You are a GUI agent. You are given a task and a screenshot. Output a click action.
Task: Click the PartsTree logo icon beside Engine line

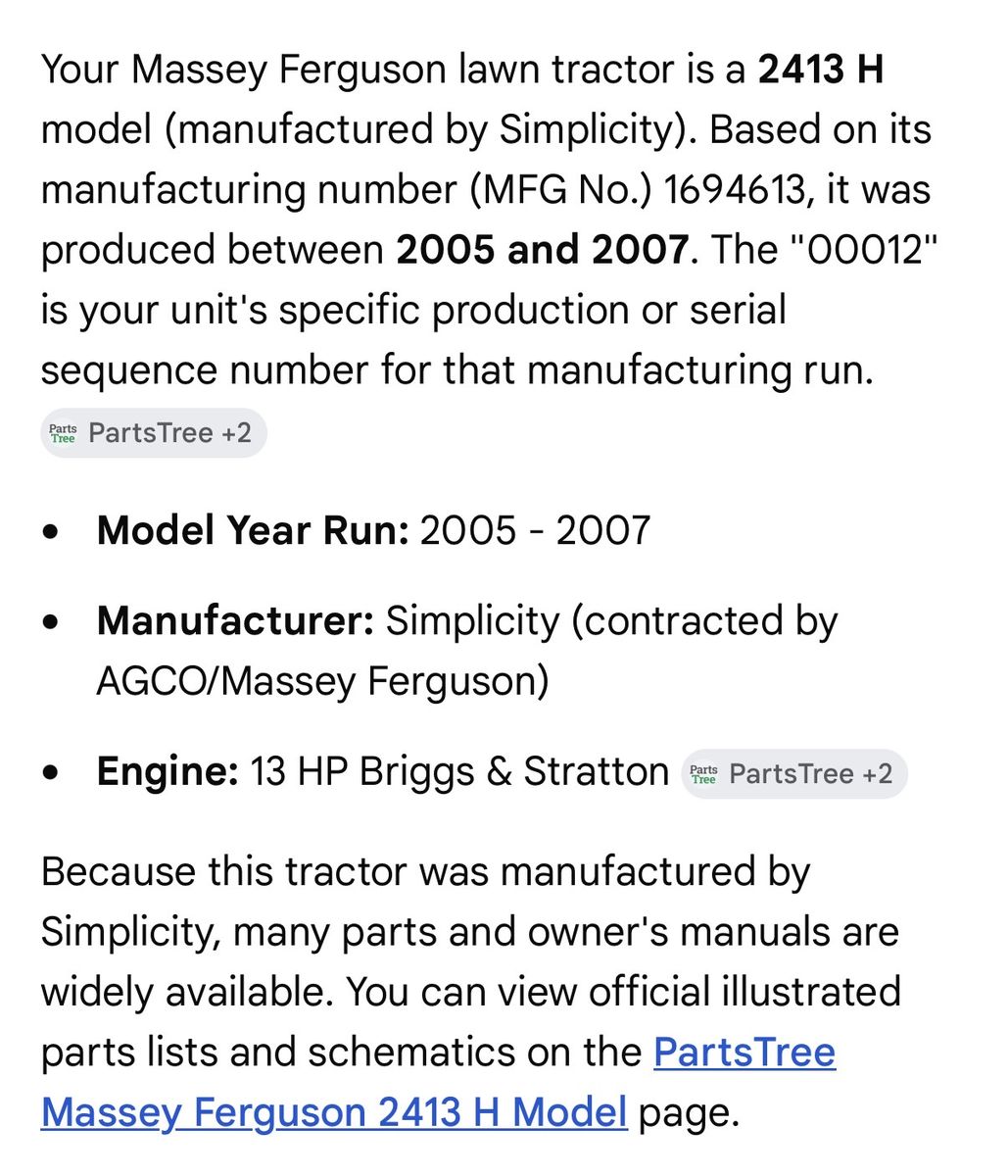pyautogui.click(x=703, y=774)
